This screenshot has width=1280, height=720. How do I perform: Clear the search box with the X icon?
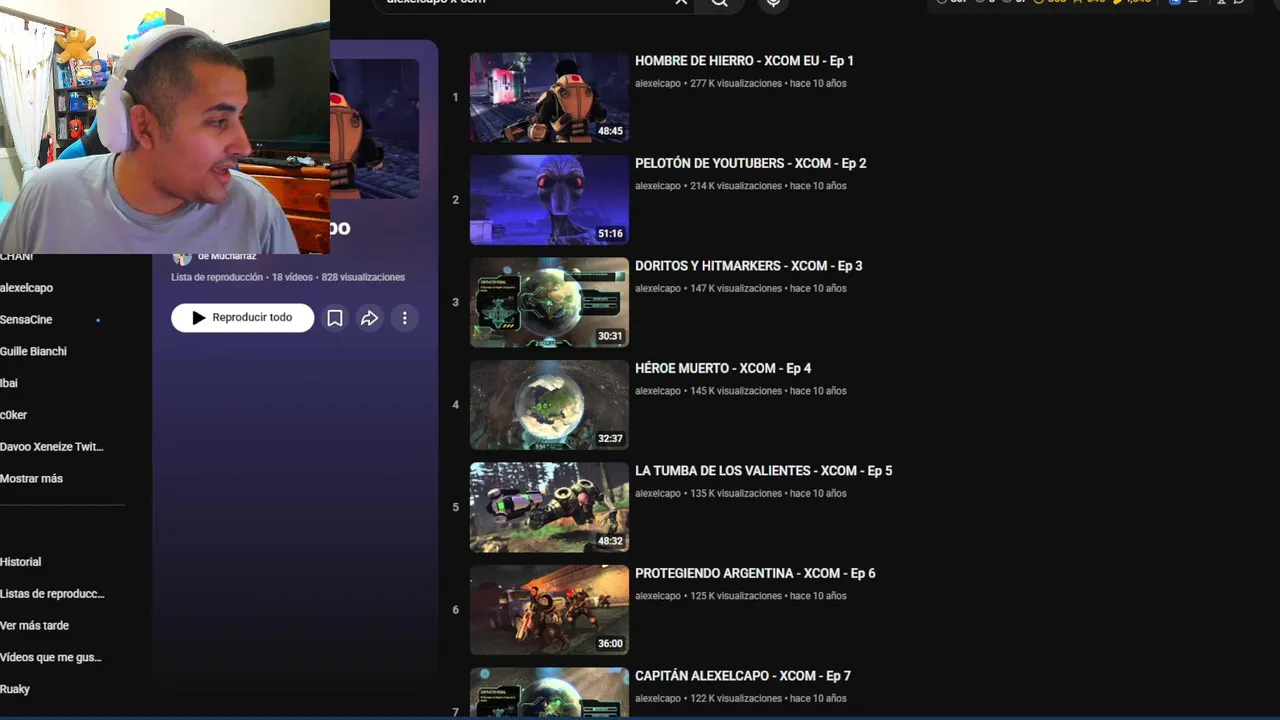(x=681, y=3)
